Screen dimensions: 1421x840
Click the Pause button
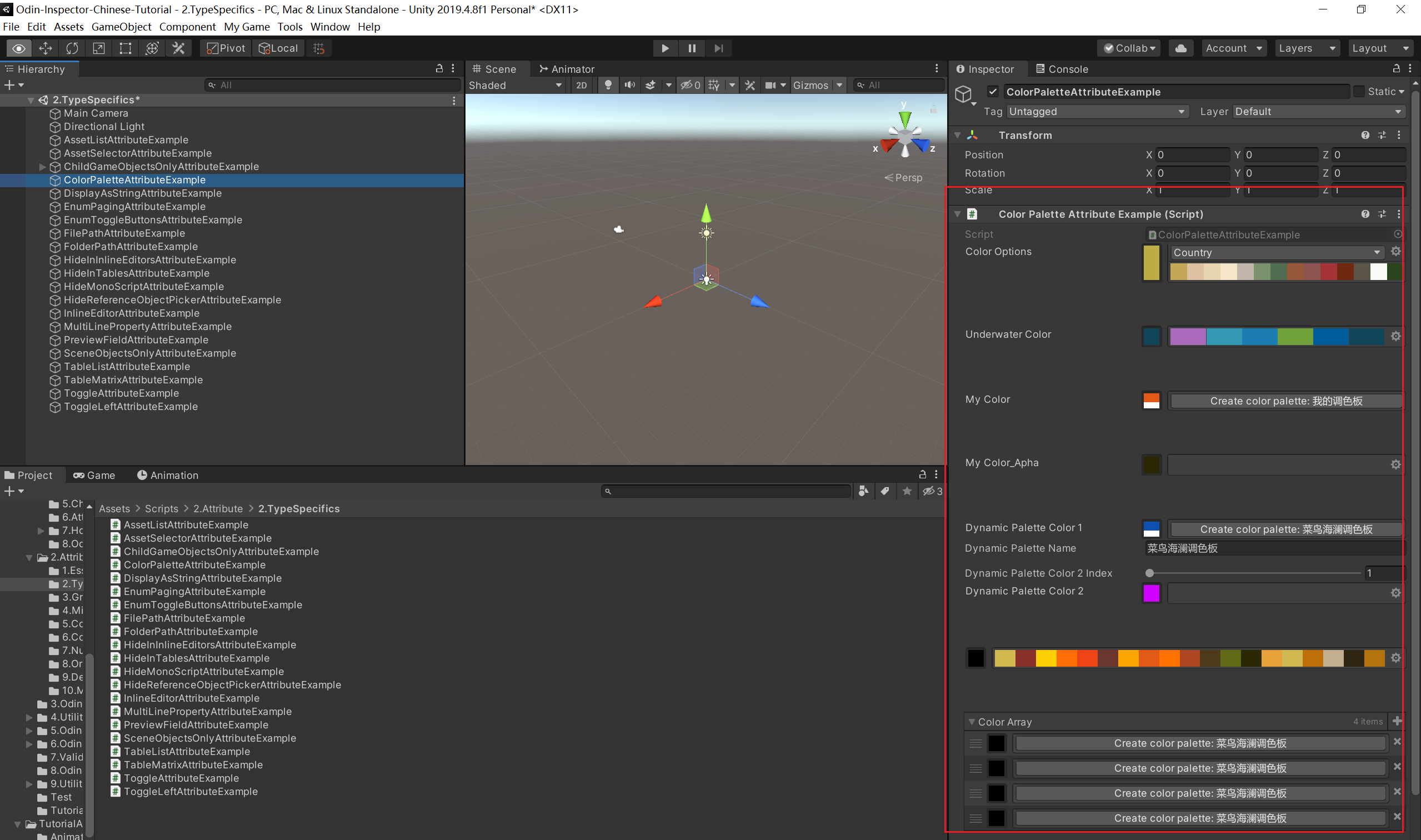(x=692, y=48)
